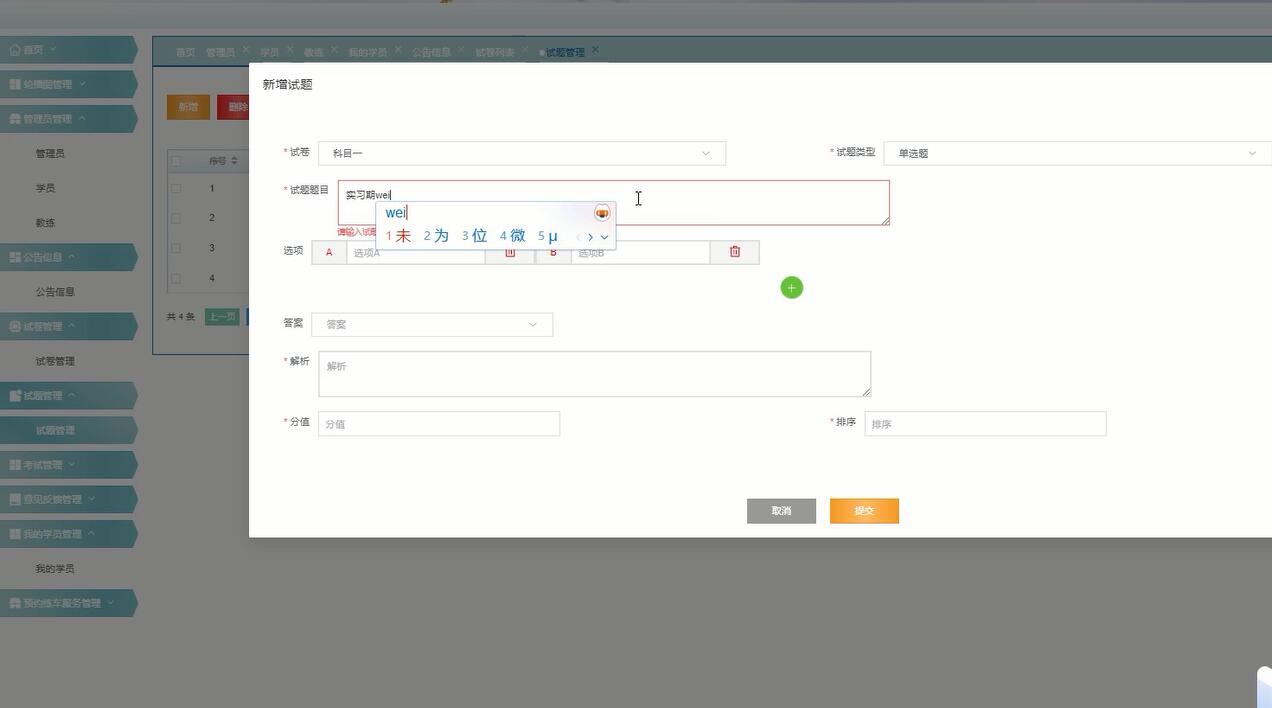
Task: Click the home icon in sidebar 首页
Action: click(x=15, y=50)
